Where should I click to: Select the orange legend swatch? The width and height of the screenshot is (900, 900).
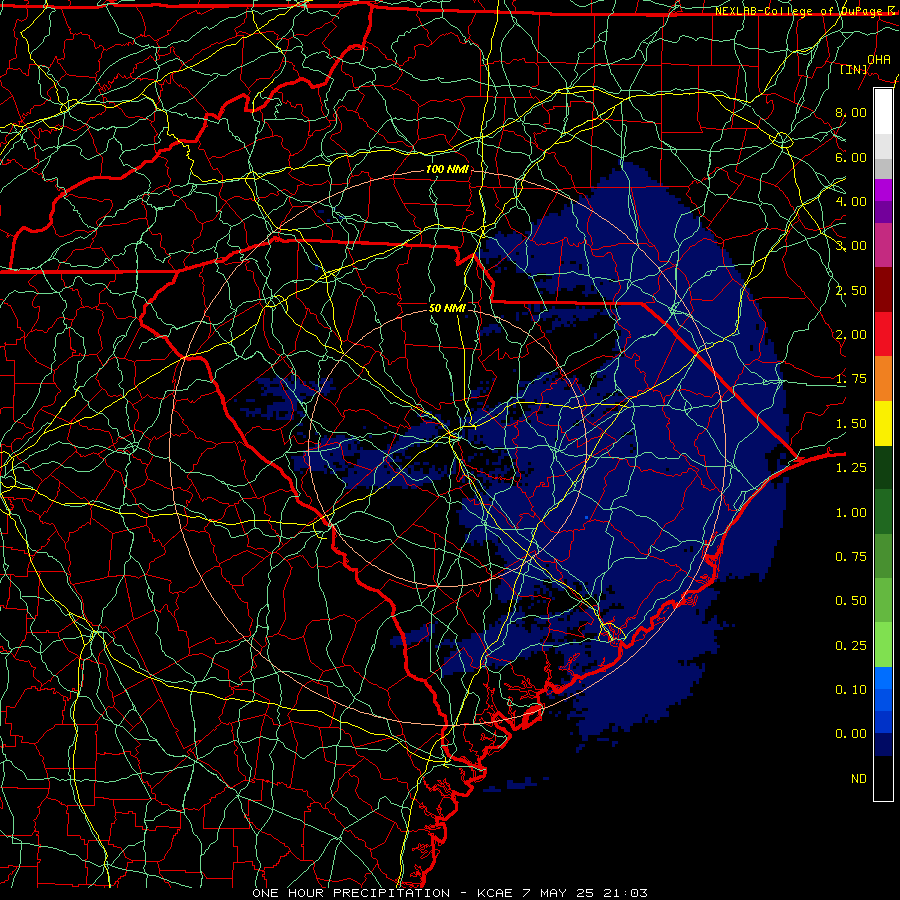(x=883, y=379)
